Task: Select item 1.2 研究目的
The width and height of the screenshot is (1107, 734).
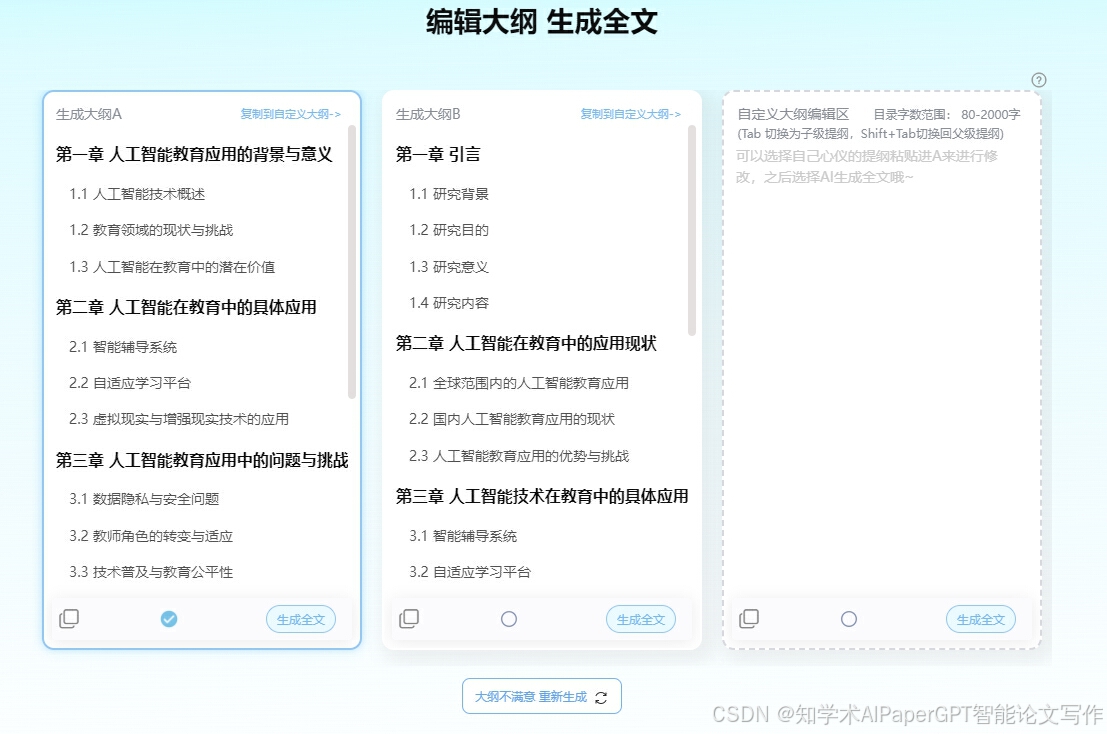Action: [449, 230]
